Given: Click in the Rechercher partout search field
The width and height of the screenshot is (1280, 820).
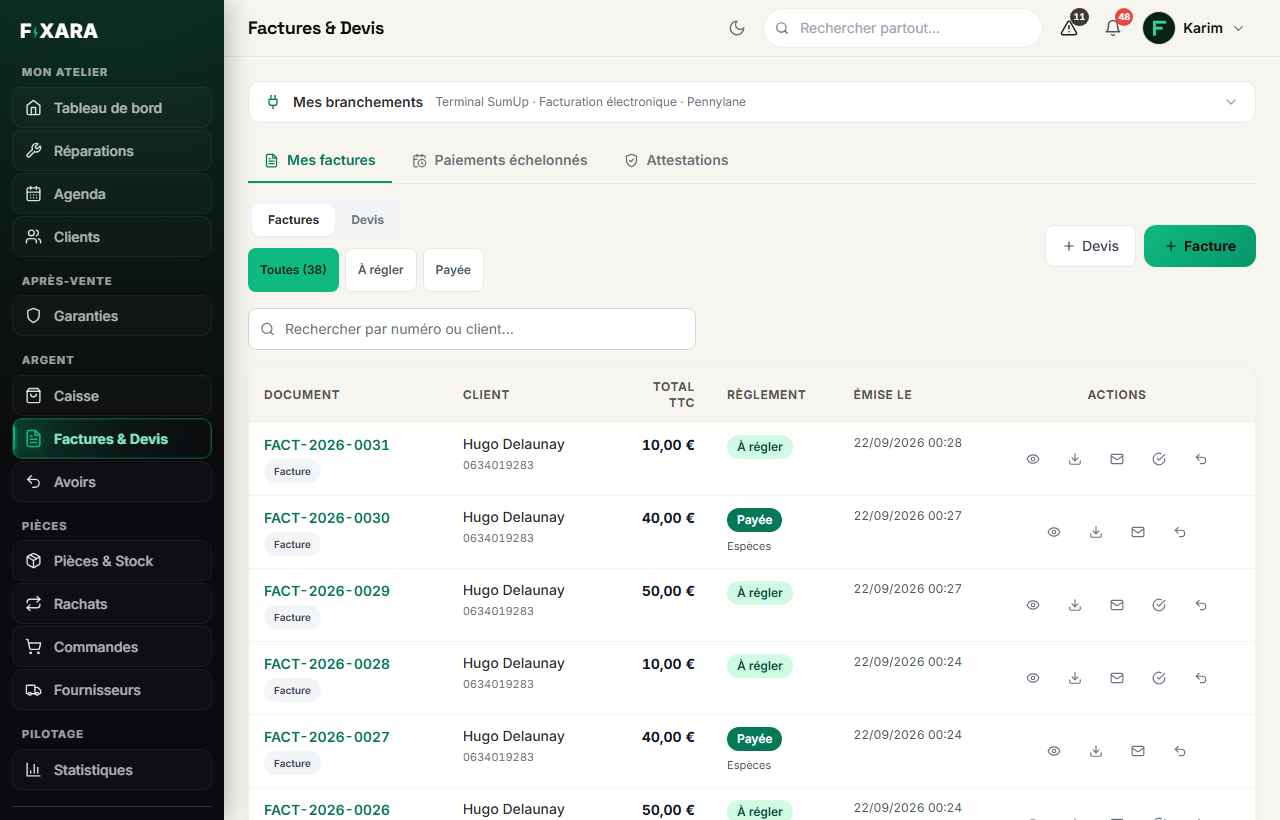Looking at the screenshot, I should click(x=903, y=28).
